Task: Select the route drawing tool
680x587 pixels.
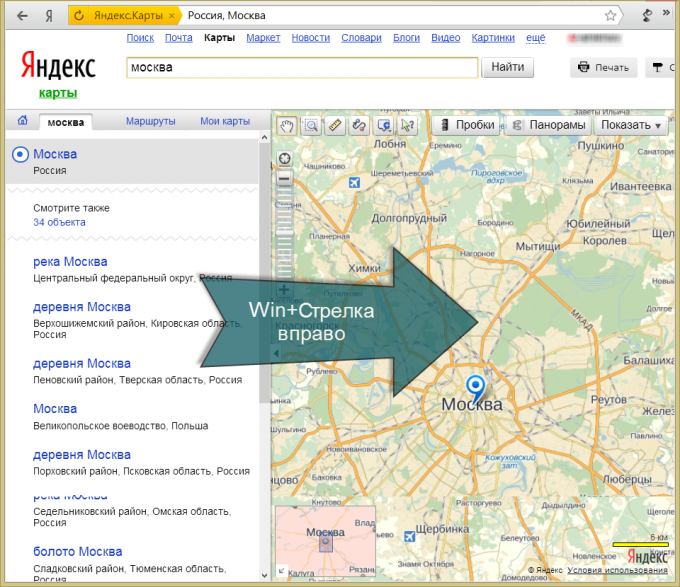Action: (359, 126)
